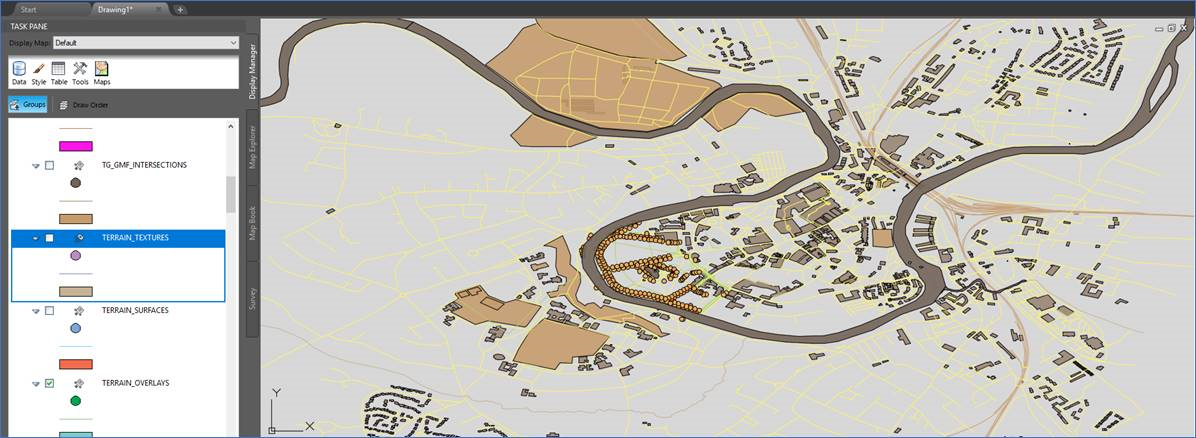The height and width of the screenshot is (438, 1196).
Task: Collapse the TERRAIN_OVERLAYS layer expander
Action: 36,383
